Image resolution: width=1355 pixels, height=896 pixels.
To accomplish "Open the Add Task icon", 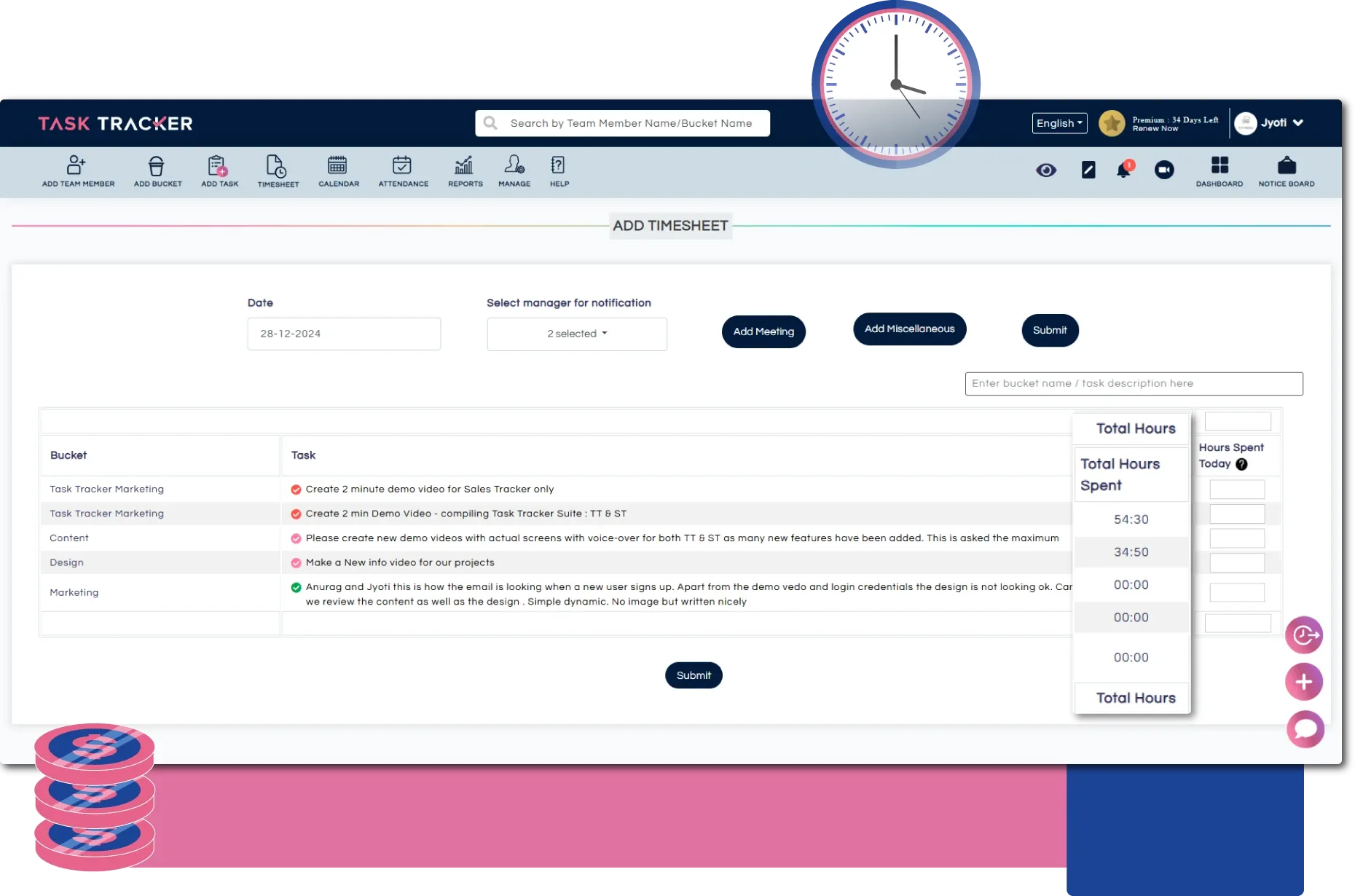I will point(219,172).
